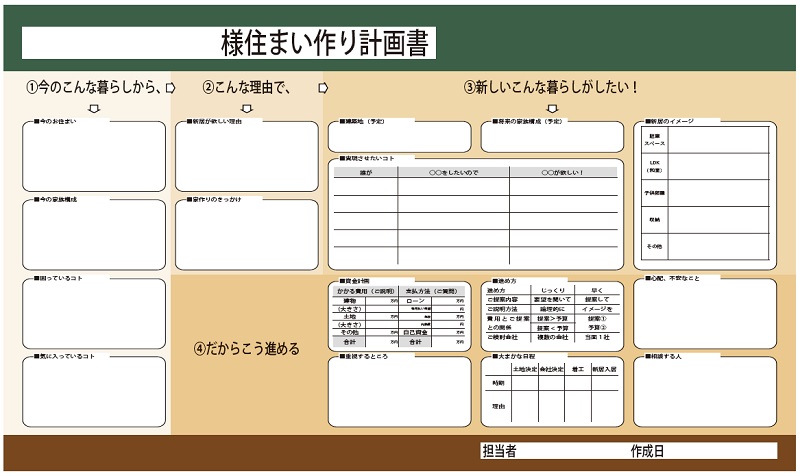The width and height of the screenshot is (800, 476).
Task: Click the ○○が欲しい！ column header
Action: tap(562, 173)
